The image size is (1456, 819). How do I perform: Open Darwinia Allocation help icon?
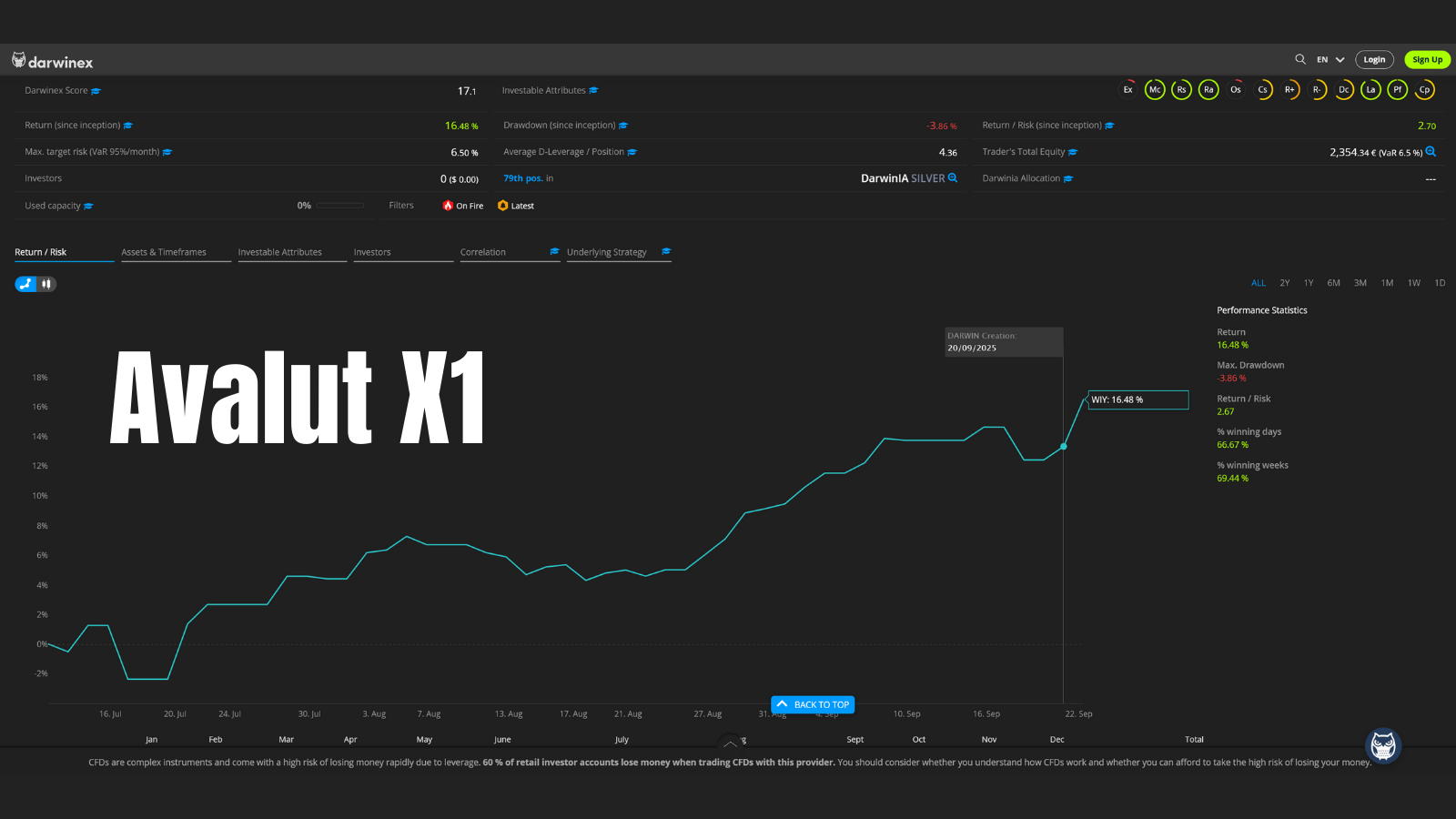tap(1068, 178)
